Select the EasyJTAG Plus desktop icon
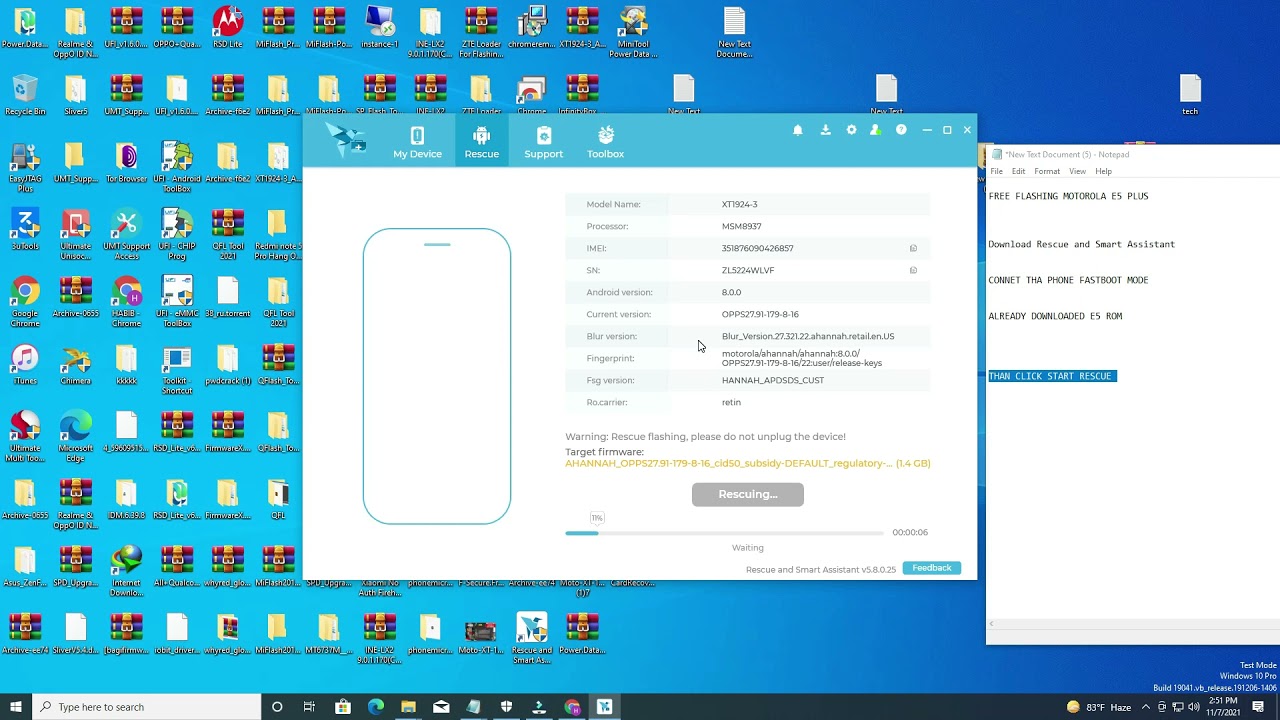The width and height of the screenshot is (1280, 720). pyautogui.click(x=25, y=167)
